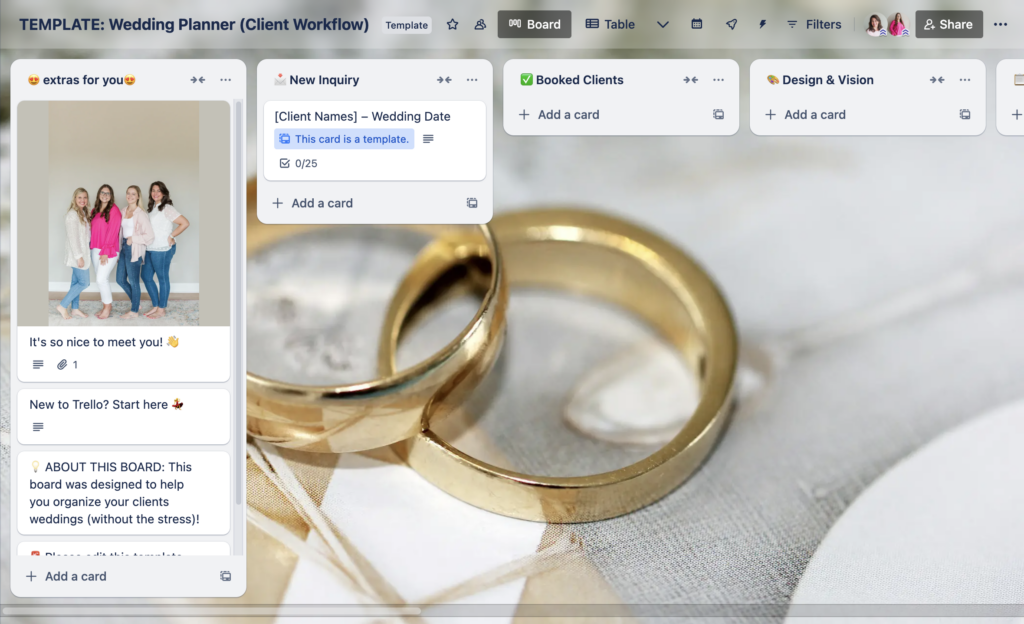Image resolution: width=1024 pixels, height=624 pixels.
Task: Open extras for you list actions menu
Action: pos(225,80)
